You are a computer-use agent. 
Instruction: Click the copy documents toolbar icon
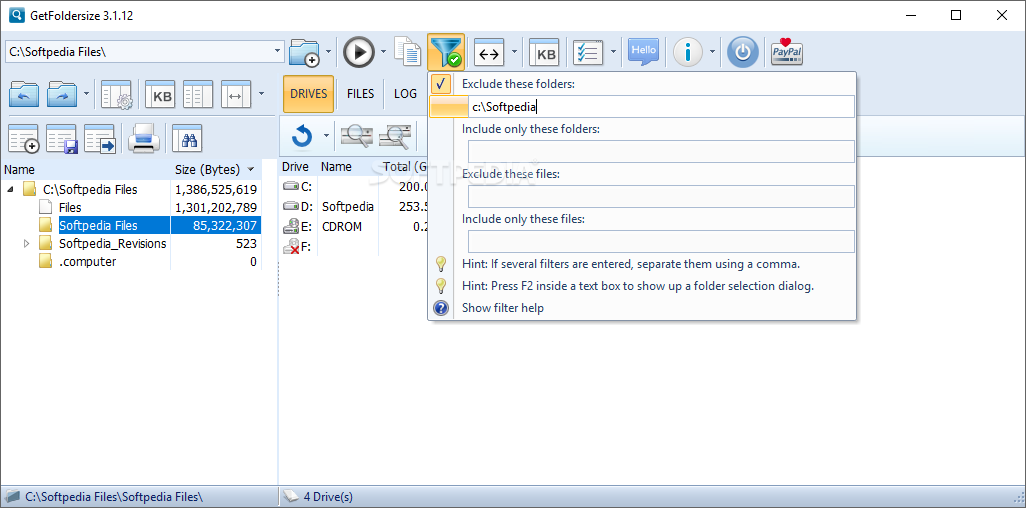(x=408, y=52)
